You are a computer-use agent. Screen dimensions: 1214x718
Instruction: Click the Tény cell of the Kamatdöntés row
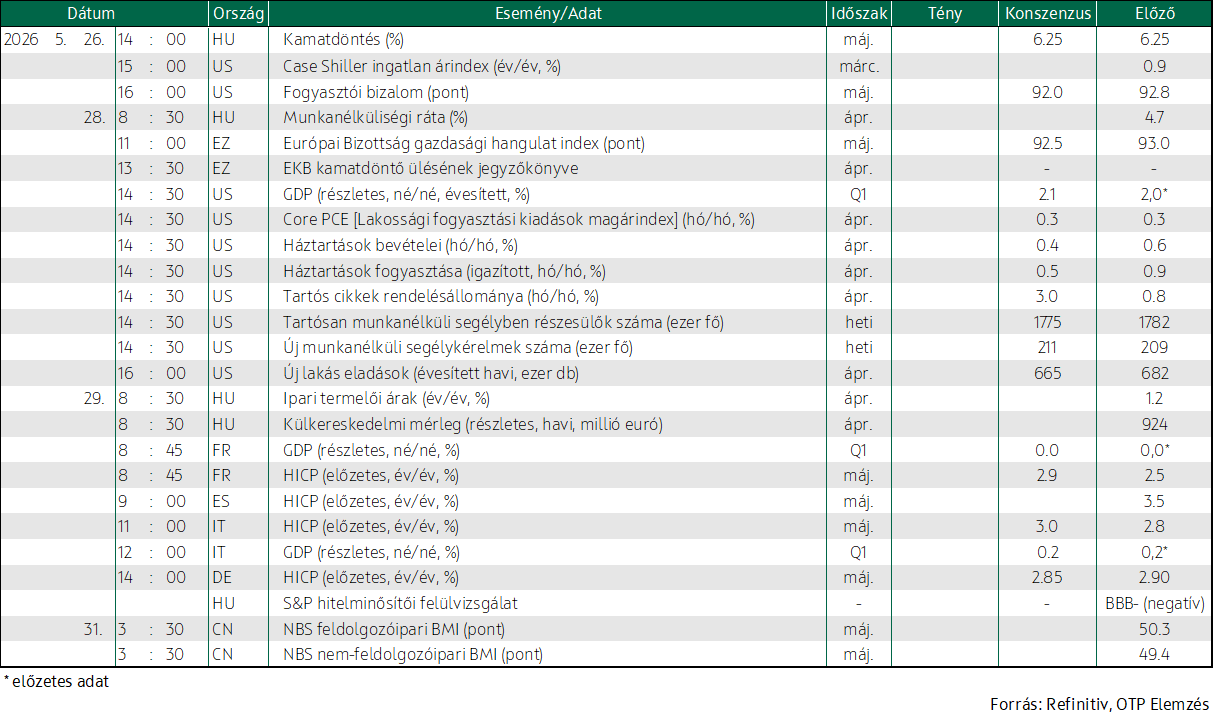pos(945,40)
